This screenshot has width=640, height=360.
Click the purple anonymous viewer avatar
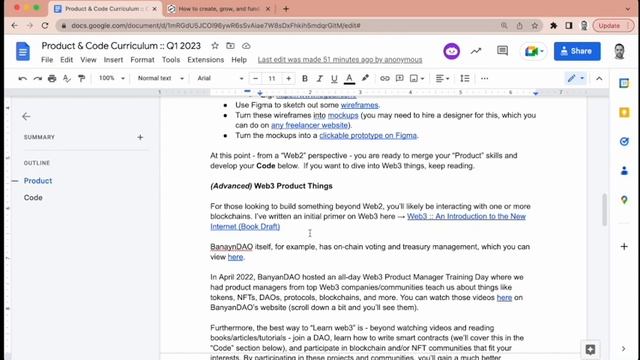(451, 51)
